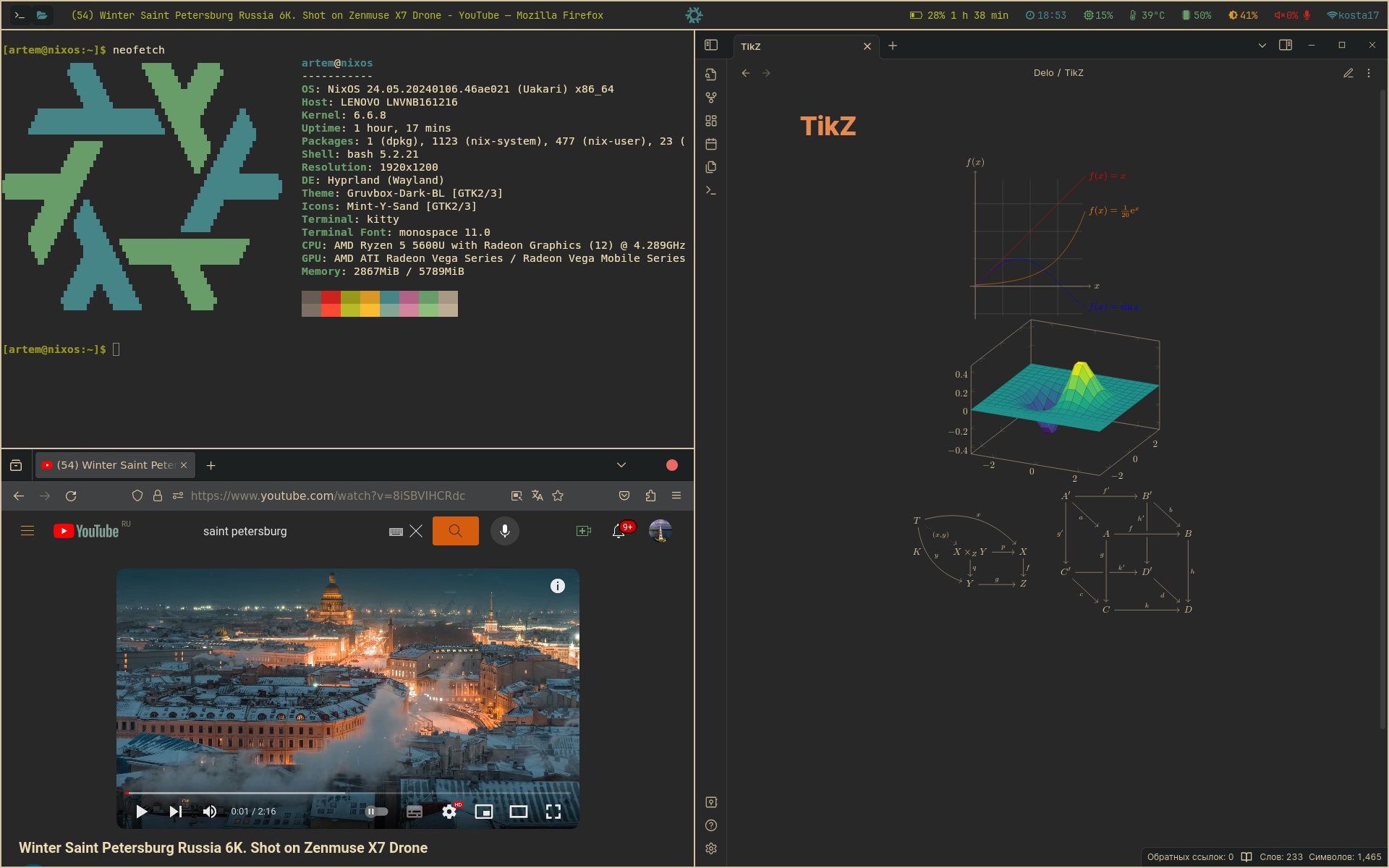Toggle YouTube autoplay switch

click(x=376, y=812)
